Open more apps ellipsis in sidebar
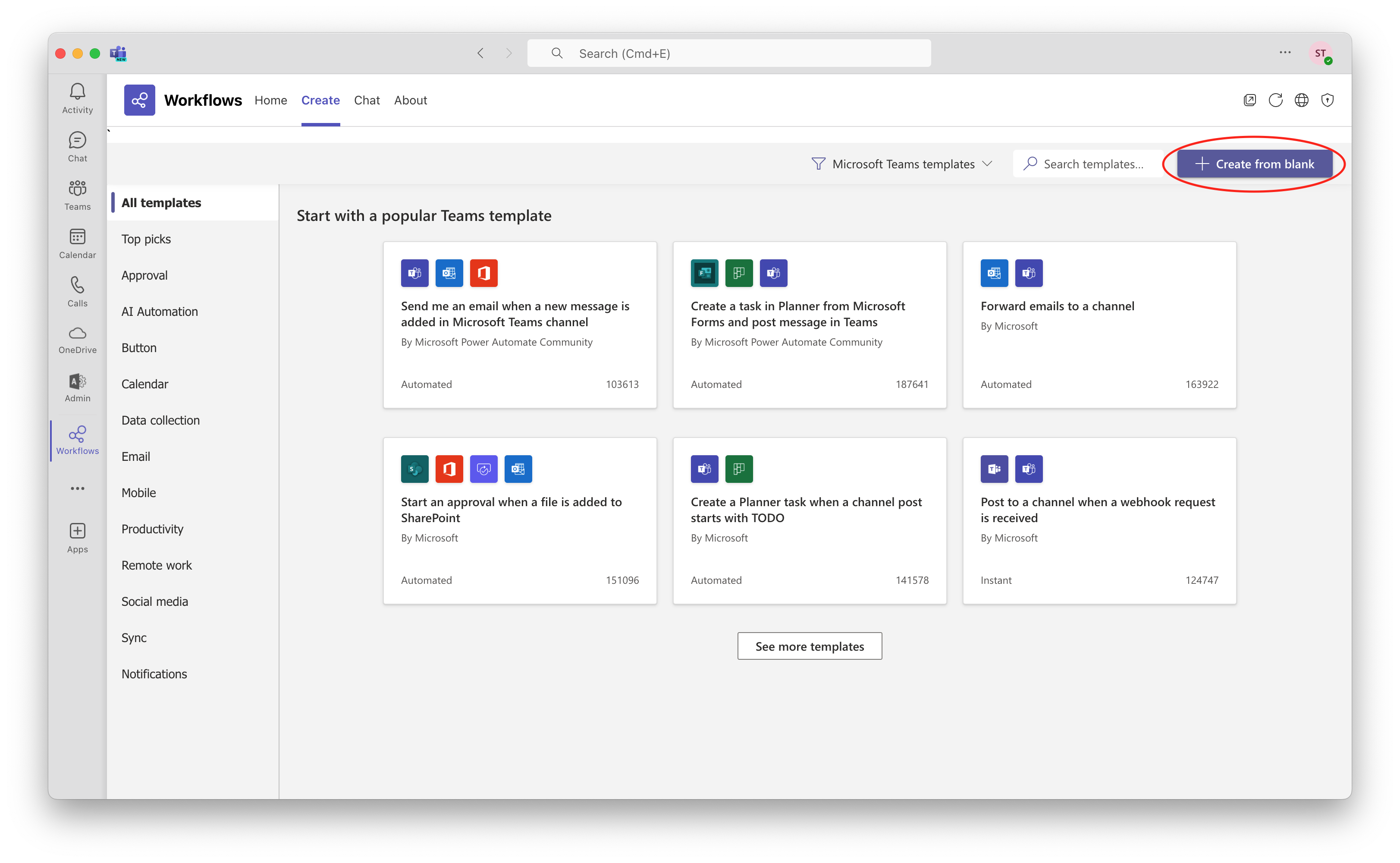 click(77, 488)
